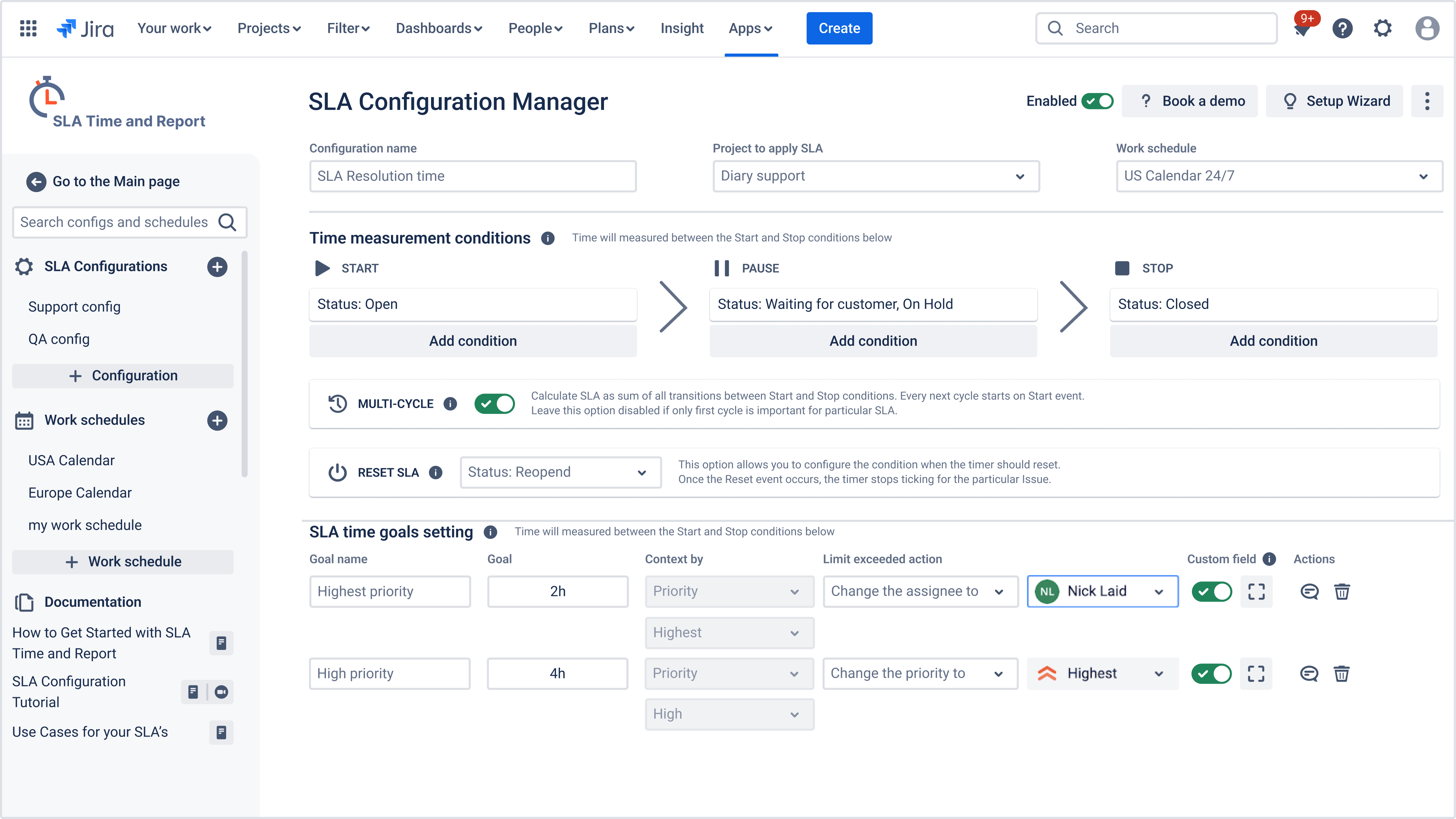The width and height of the screenshot is (1456, 819).
Task: Open the Apps menu
Action: (750, 28)
